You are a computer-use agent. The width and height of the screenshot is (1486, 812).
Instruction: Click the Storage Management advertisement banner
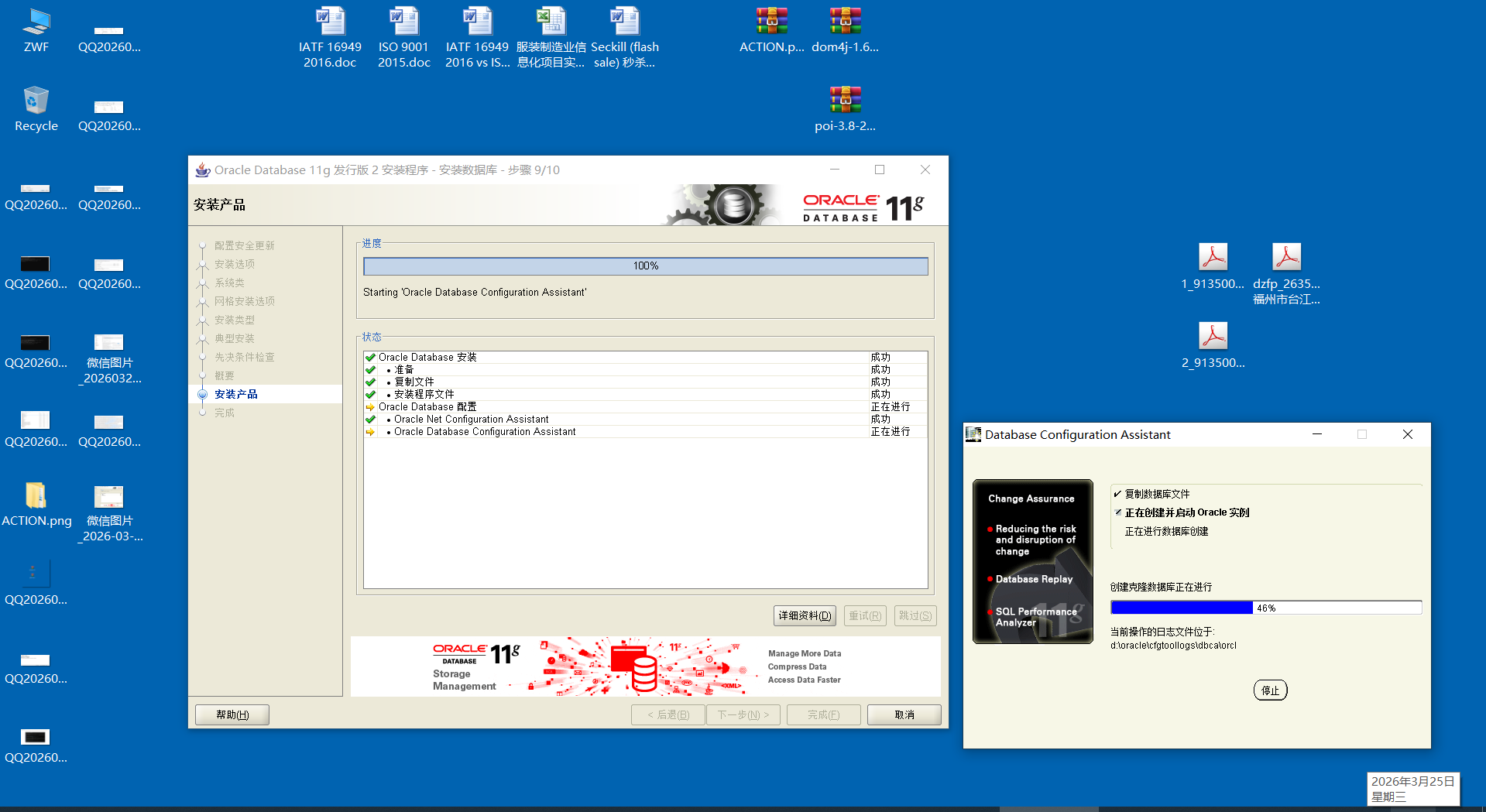pos(646,666)
